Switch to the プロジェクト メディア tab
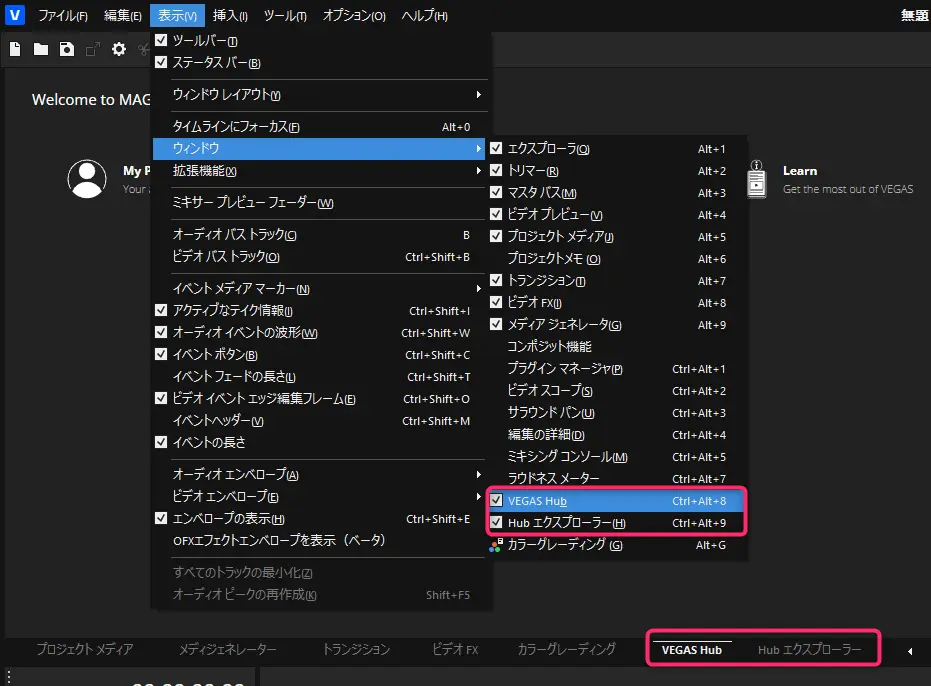The image size is (931, 686). point(85,649)
